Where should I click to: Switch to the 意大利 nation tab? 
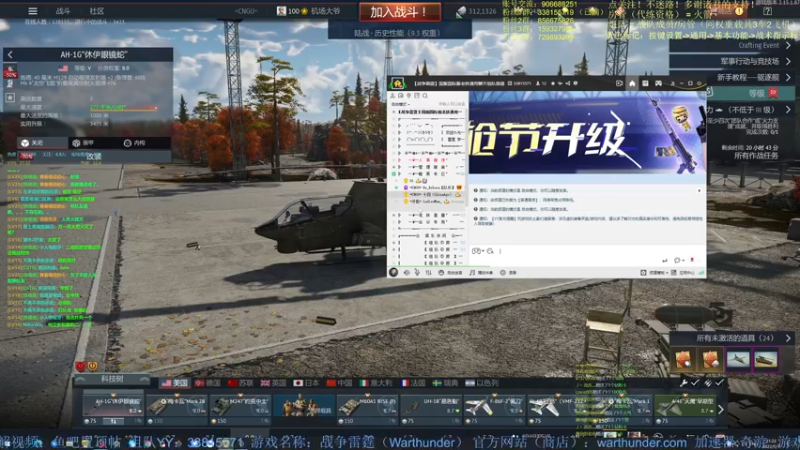tap(376, 383)
